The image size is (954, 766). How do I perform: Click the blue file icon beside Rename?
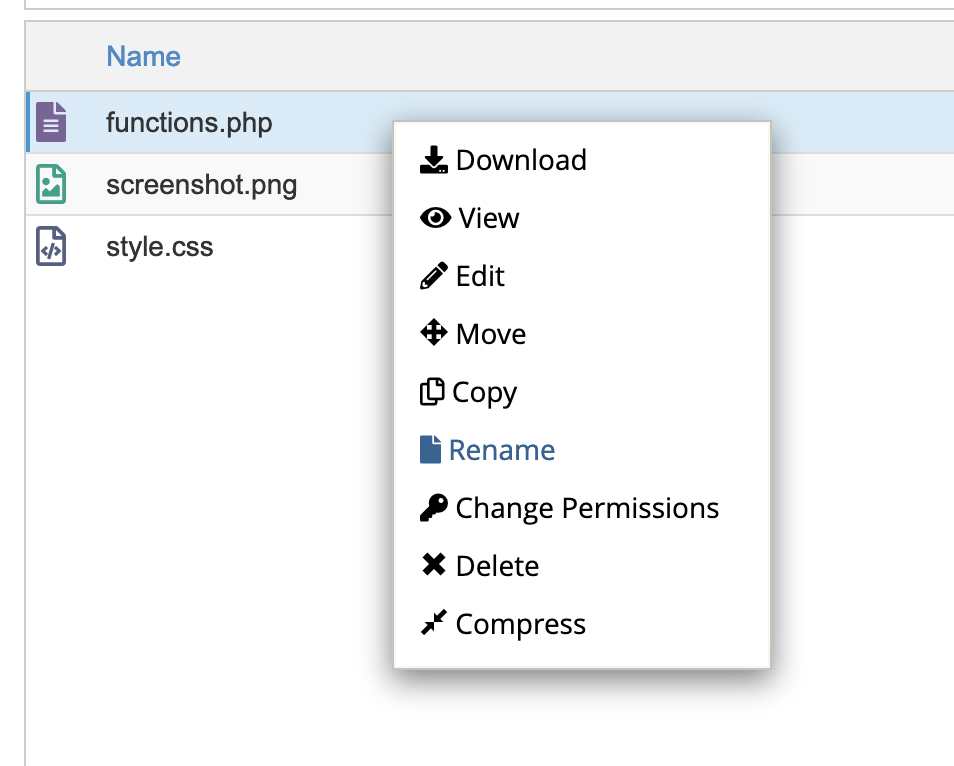pos(430,450)
